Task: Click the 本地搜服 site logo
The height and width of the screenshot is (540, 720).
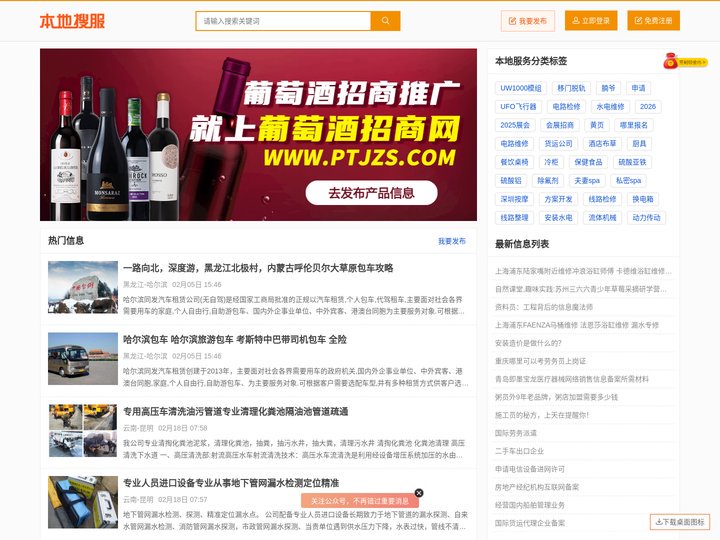Action: pos(72,21)
